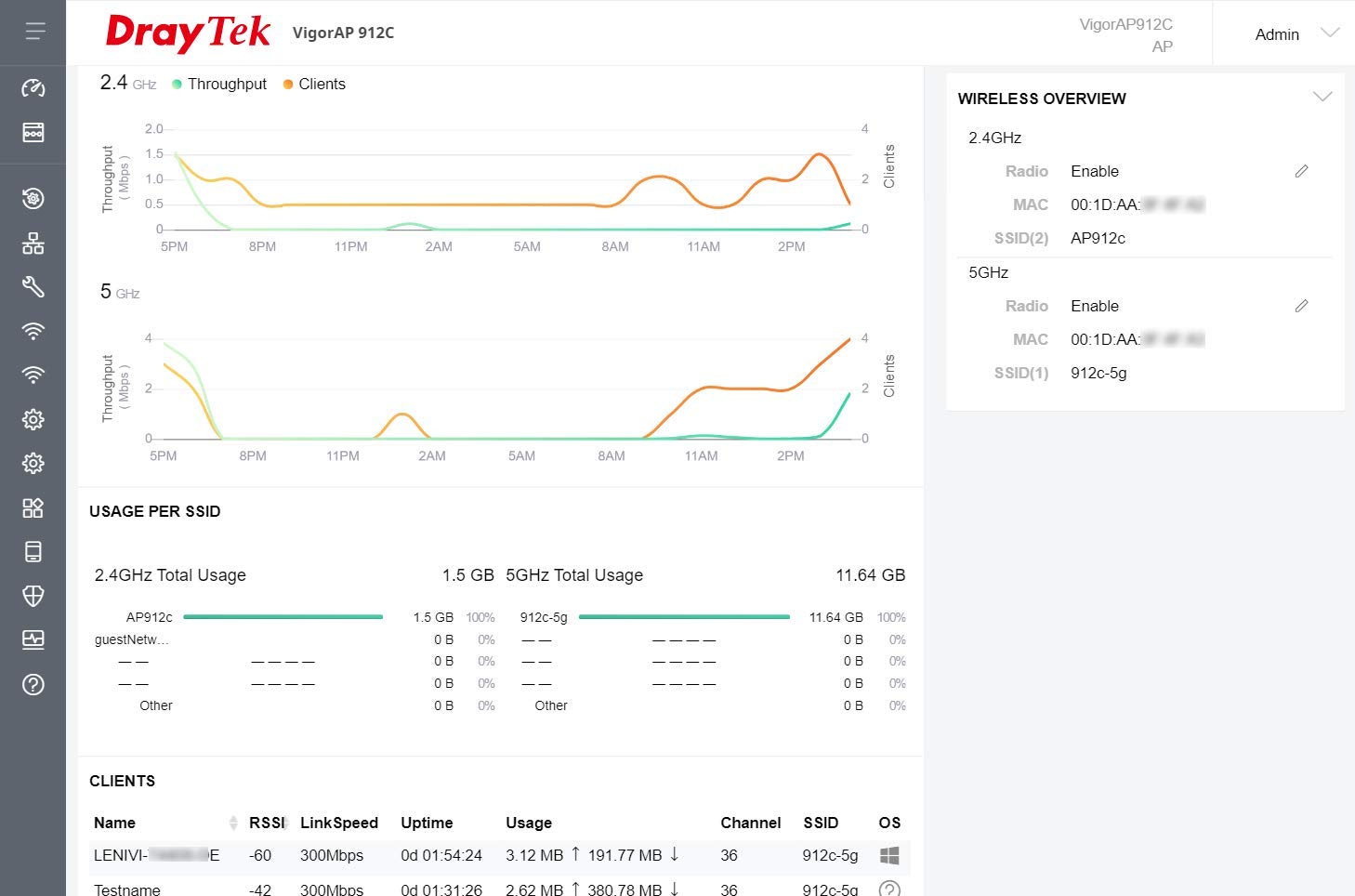Screen dimensions: 1355x896
Task: Collapse the Wireless Overview panel
Action: 1322,98
